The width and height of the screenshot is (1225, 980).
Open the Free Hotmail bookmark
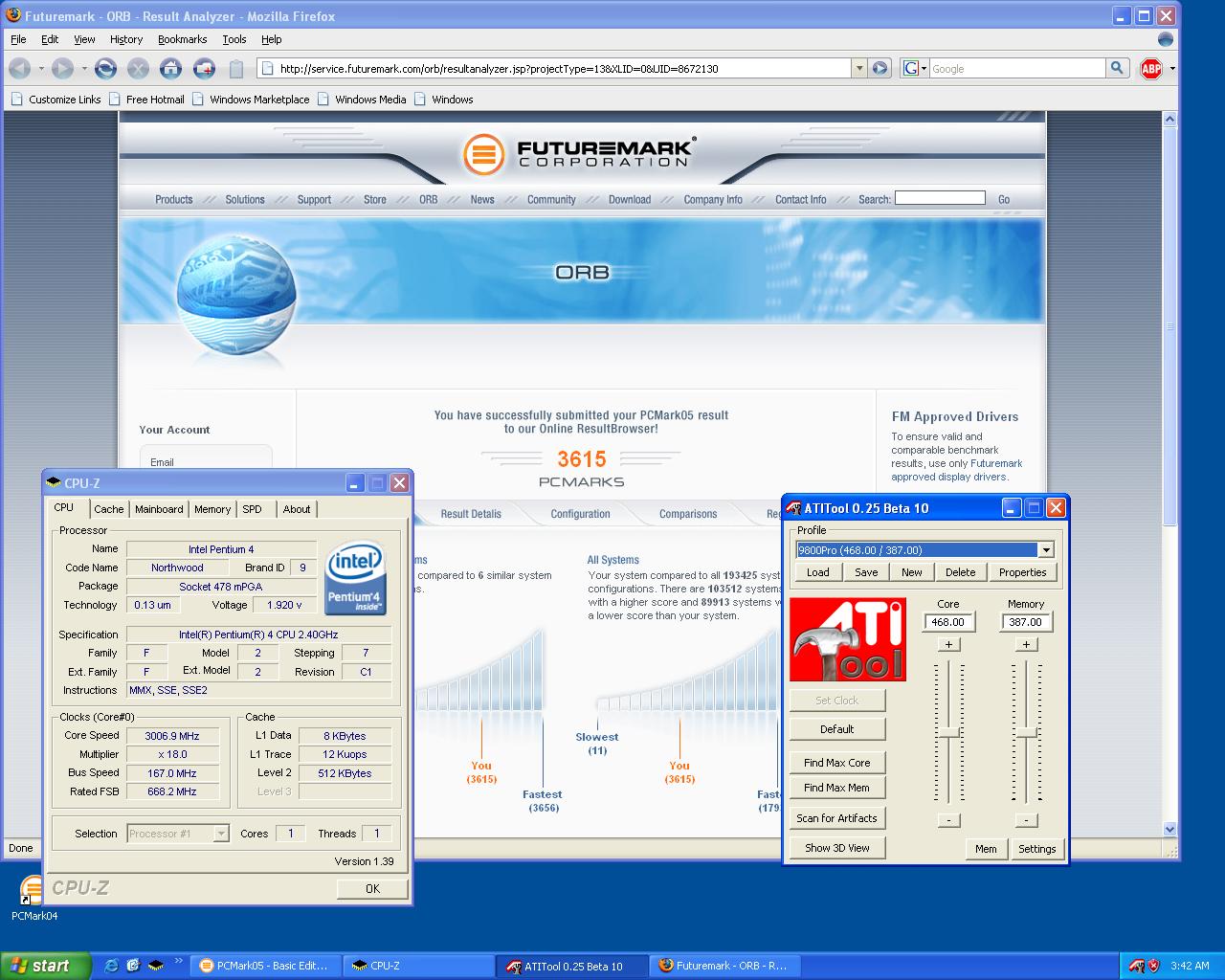146,99
